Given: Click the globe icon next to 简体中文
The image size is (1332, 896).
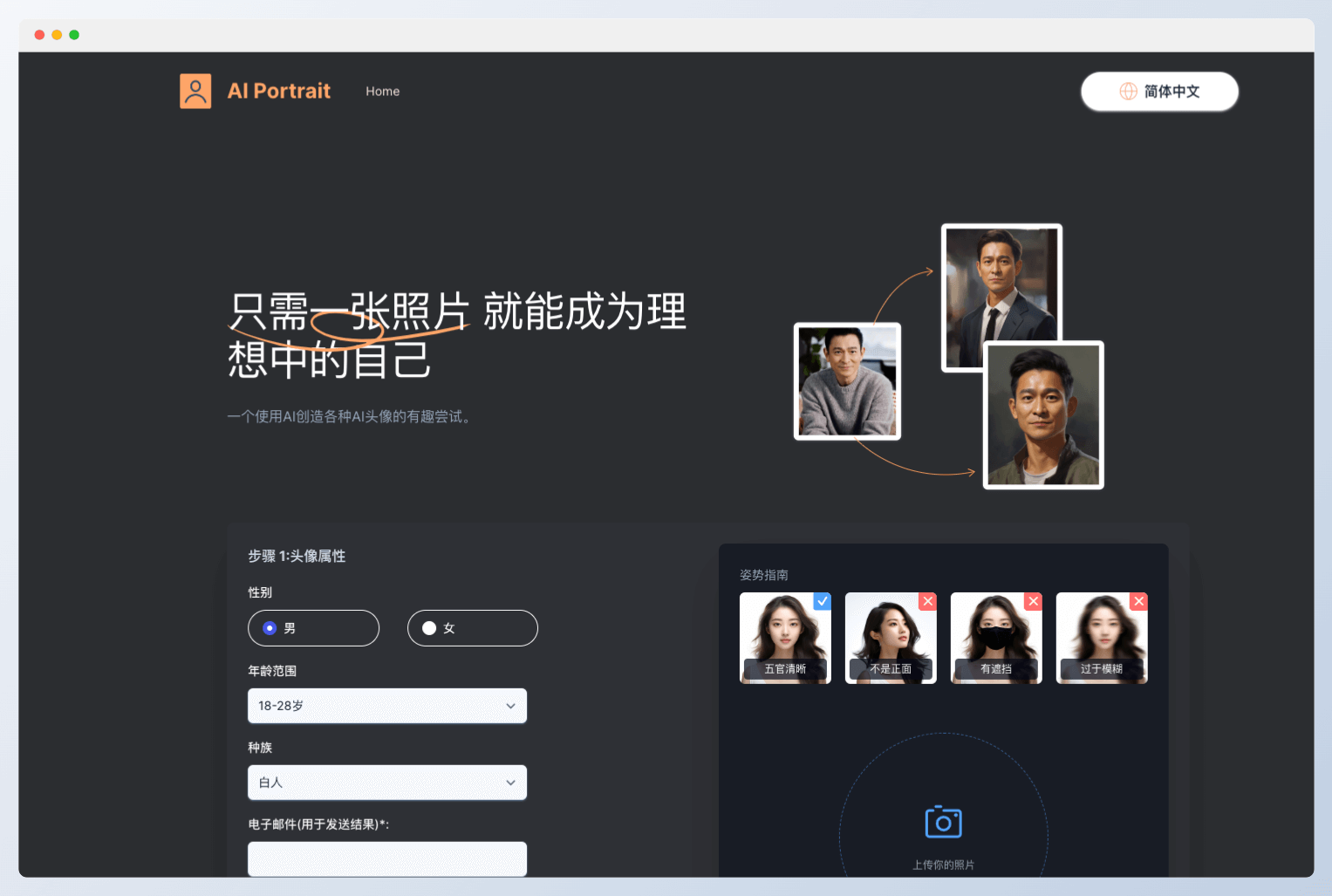Looking at the screenshot, I should [1127, 91].
